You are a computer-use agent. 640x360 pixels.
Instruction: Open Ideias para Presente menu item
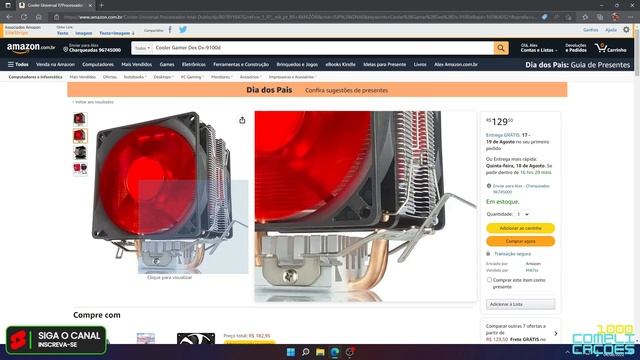(384, 64)
